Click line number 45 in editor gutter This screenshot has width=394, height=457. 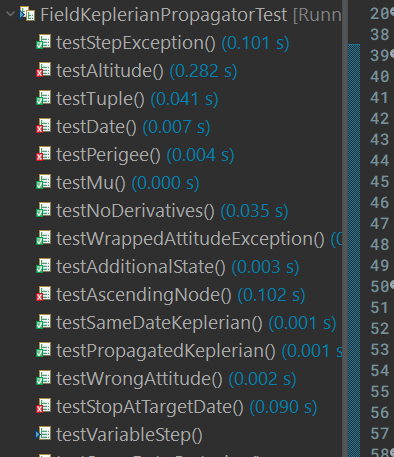coord(380,182)
